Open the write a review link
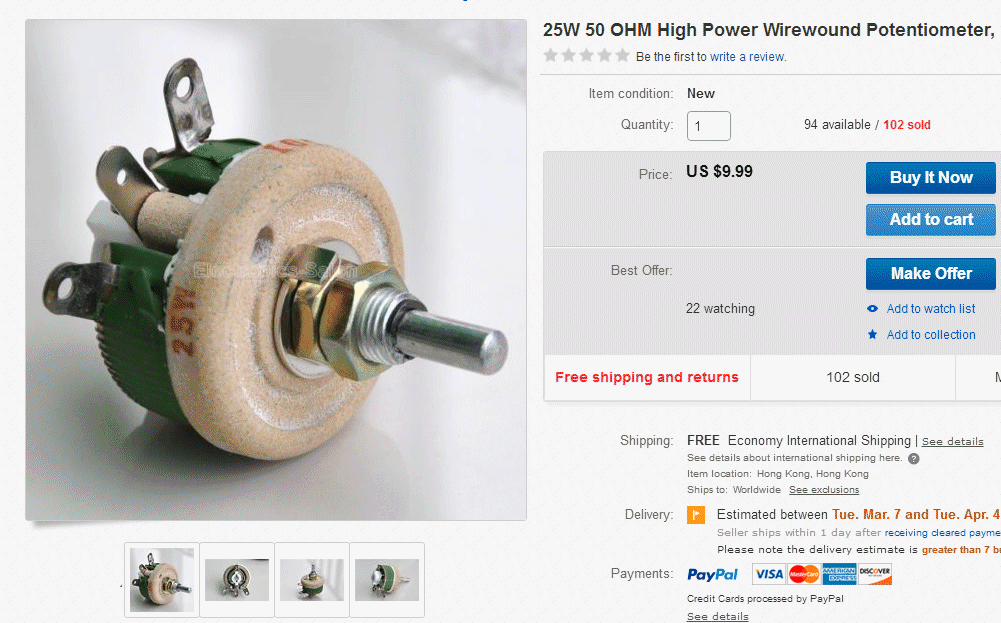The image size is (1001, 623). click(748, 57)
